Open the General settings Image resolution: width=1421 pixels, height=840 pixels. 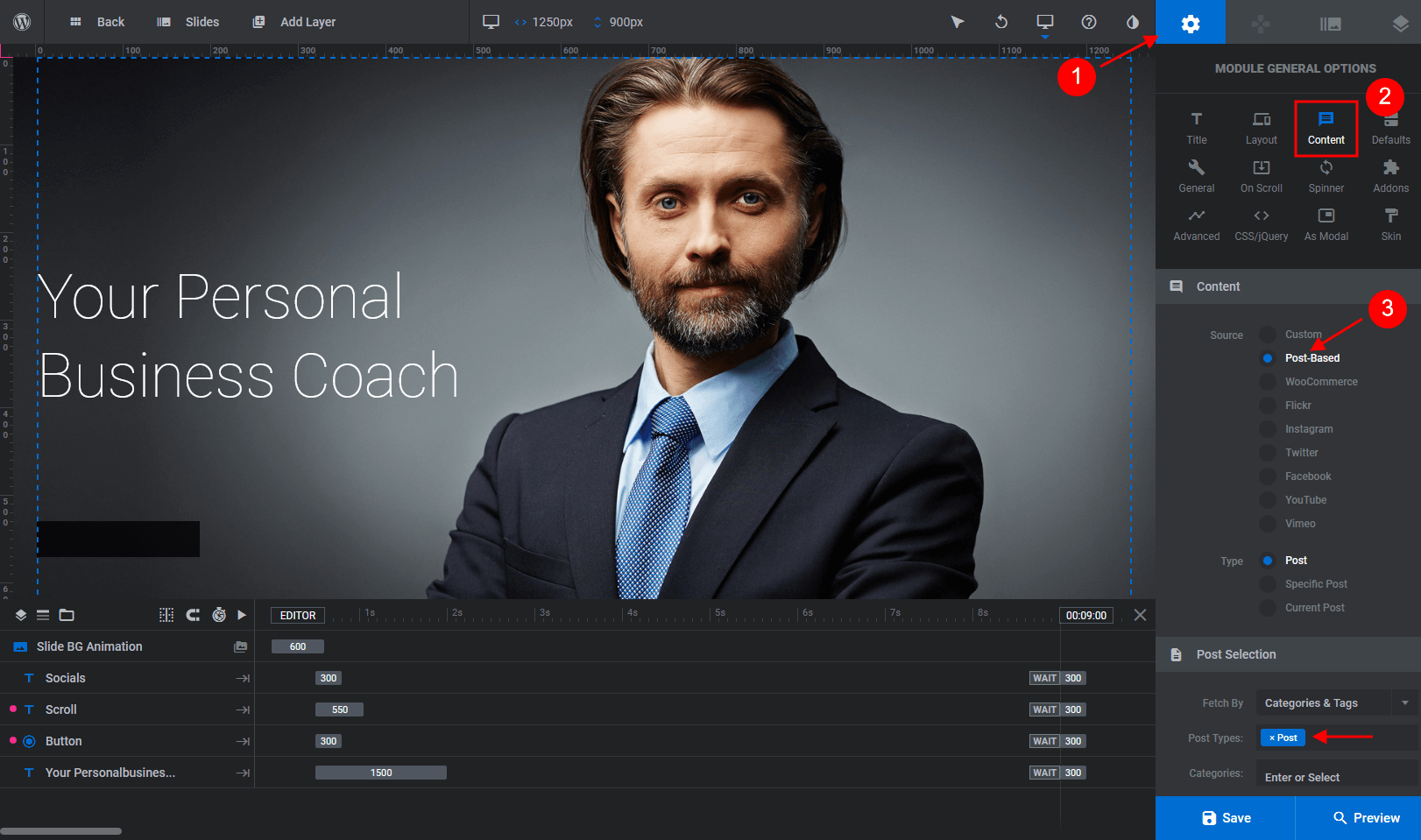1197,176
